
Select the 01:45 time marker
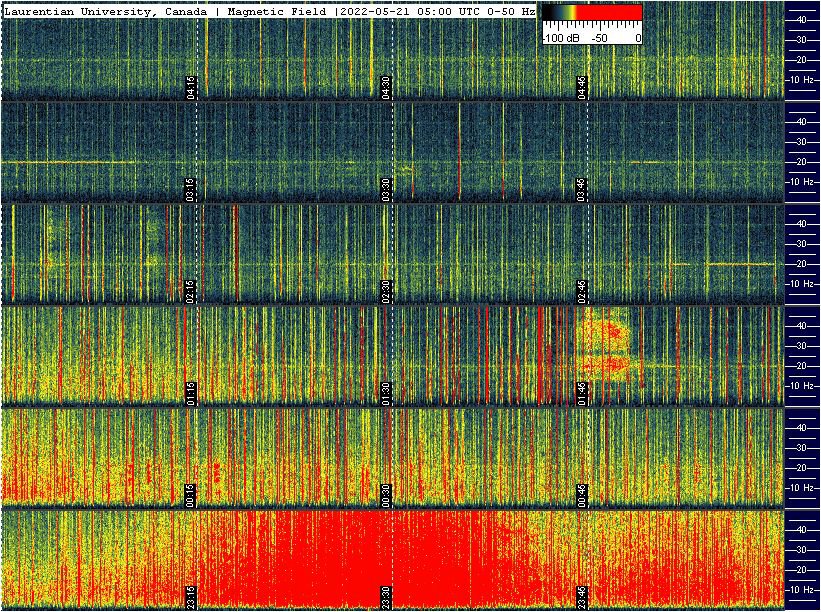(x=582, y=392)
